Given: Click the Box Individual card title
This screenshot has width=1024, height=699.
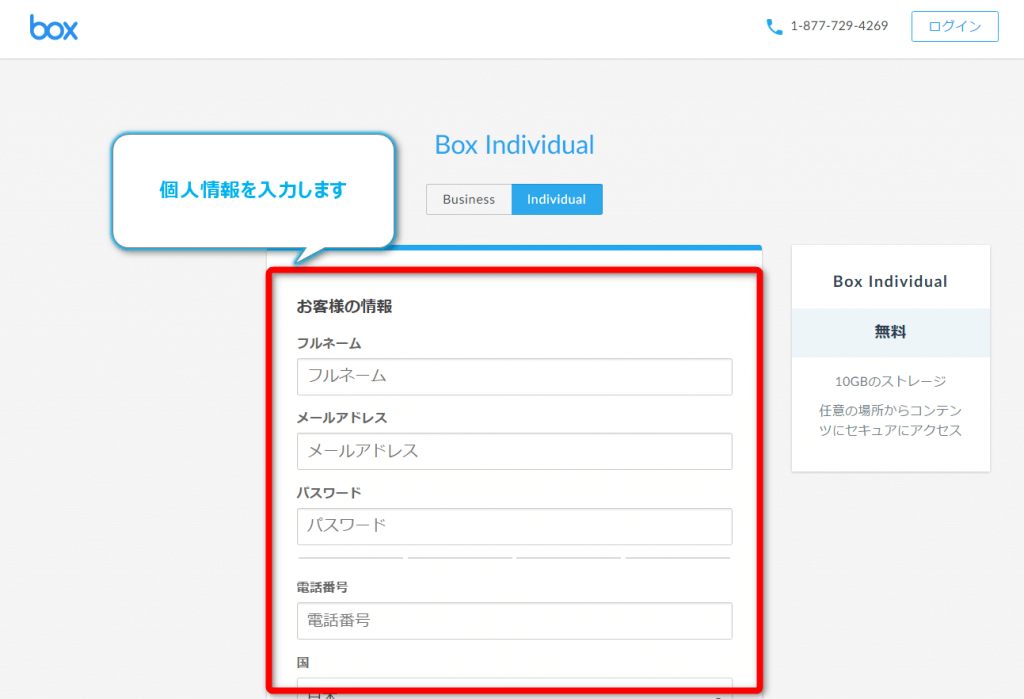Looking at the screenshot, I should click(x=890, y=281).
